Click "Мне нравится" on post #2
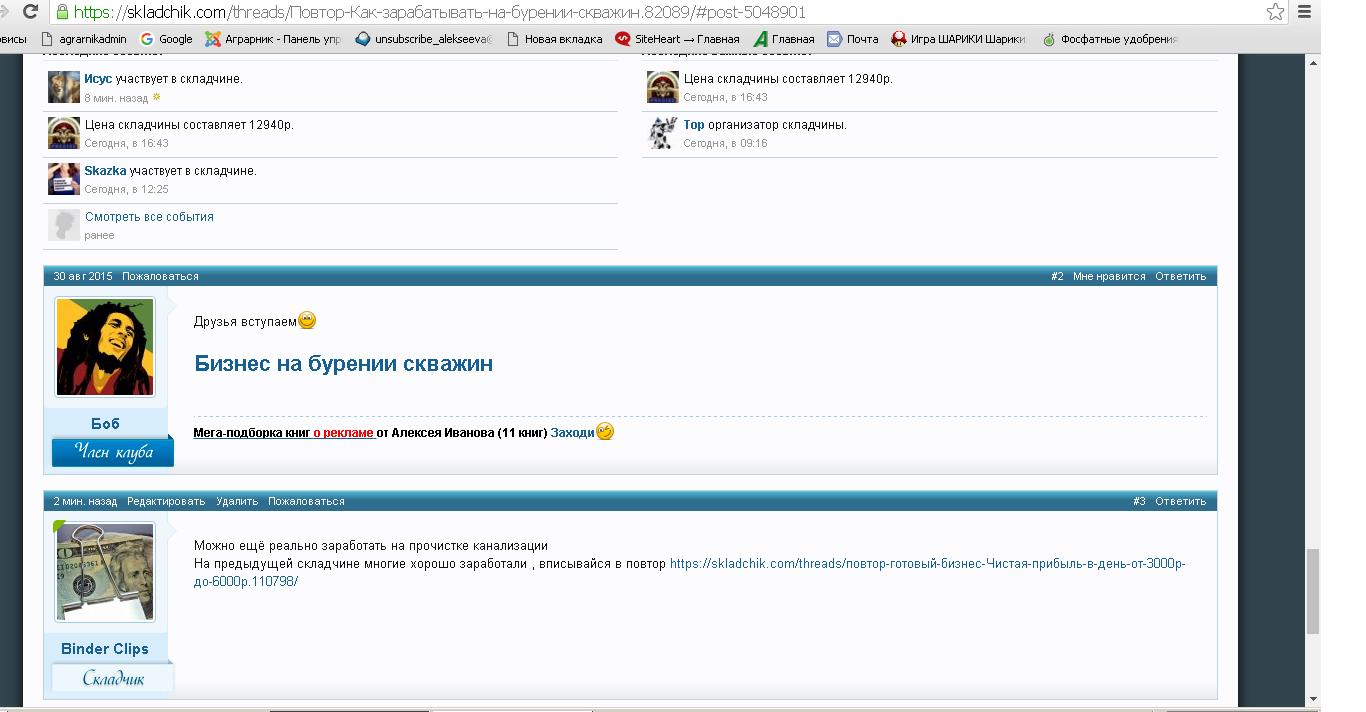Viewport: 1366px width, 712px height. [x=1109, y=276]
